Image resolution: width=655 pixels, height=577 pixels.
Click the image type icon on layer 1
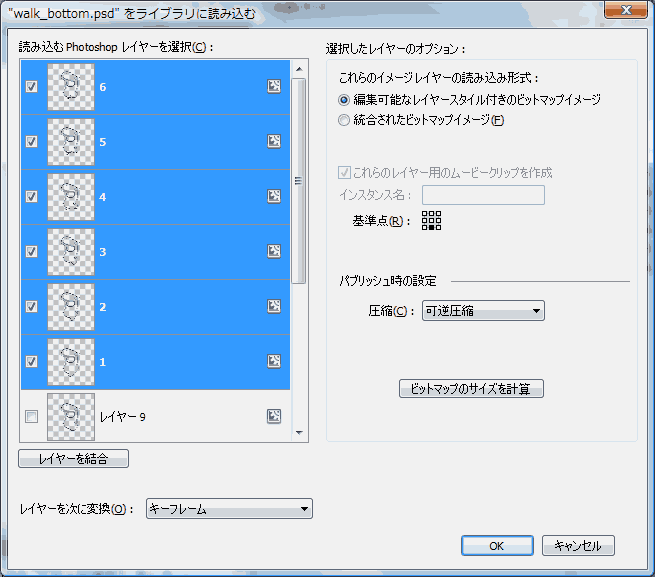(x=274, y=361)
